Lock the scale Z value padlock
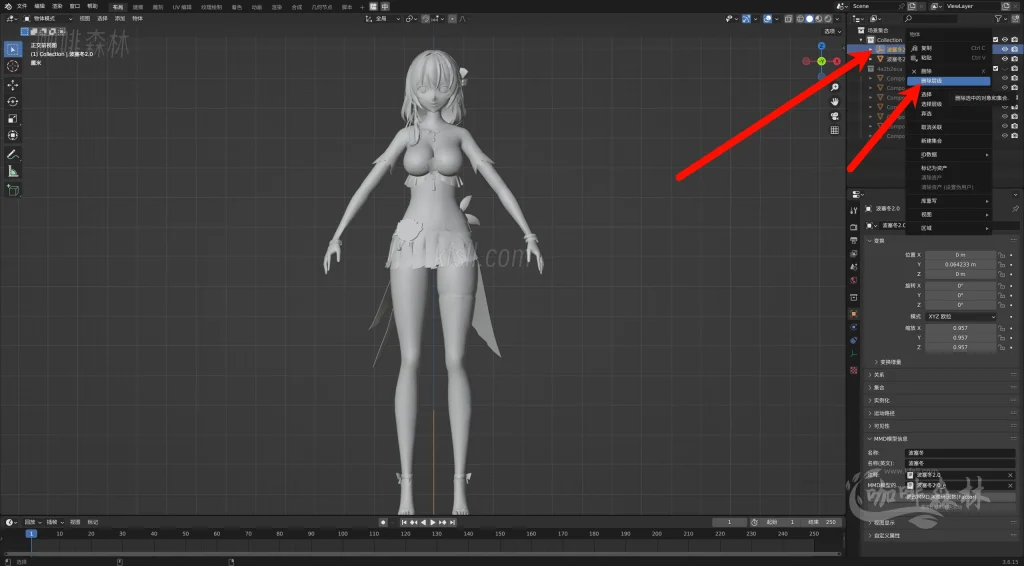1024x566 pixels. coord(1001,347)
